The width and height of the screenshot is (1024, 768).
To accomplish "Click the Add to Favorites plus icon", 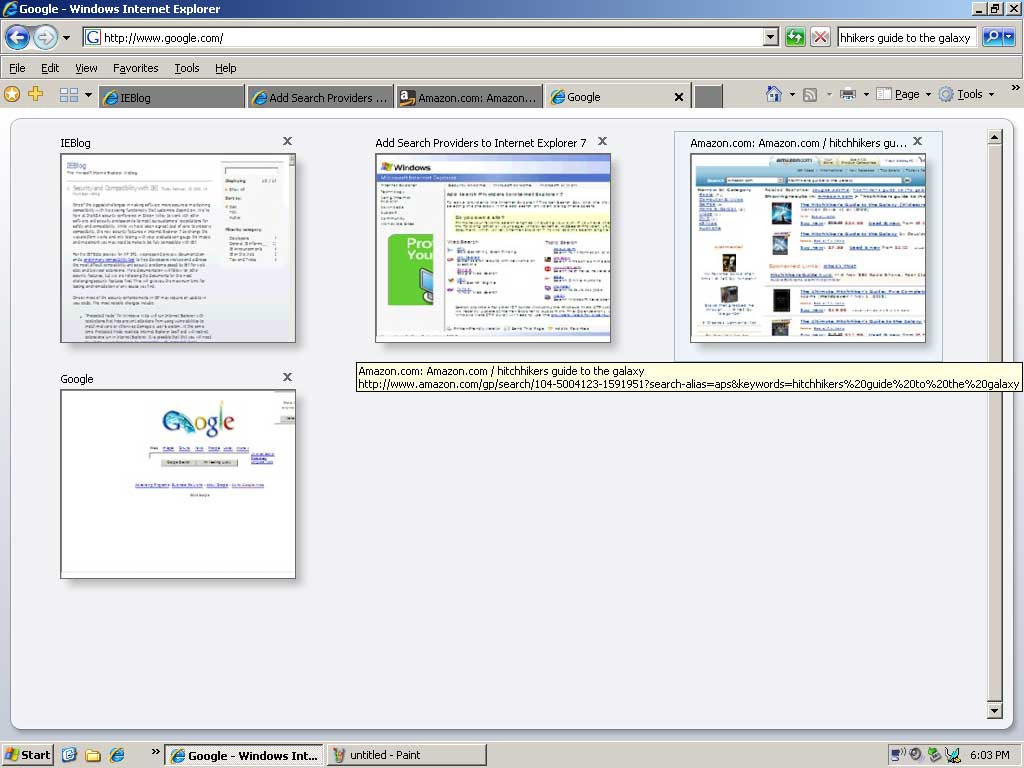I will click(x=35, y=94).
